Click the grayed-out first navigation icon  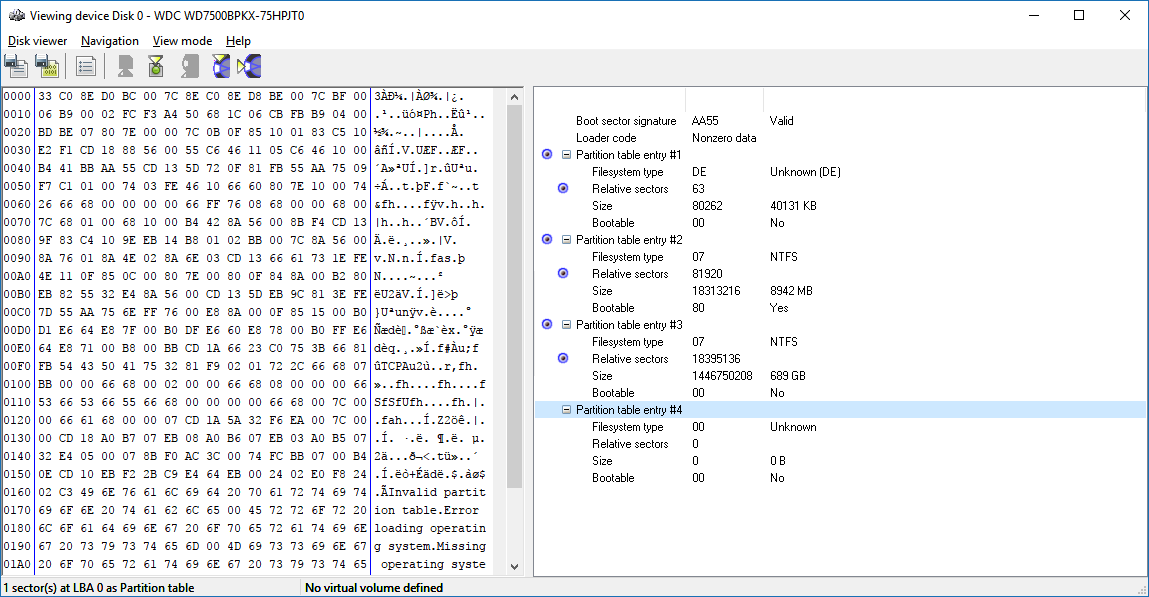[125, 66]
